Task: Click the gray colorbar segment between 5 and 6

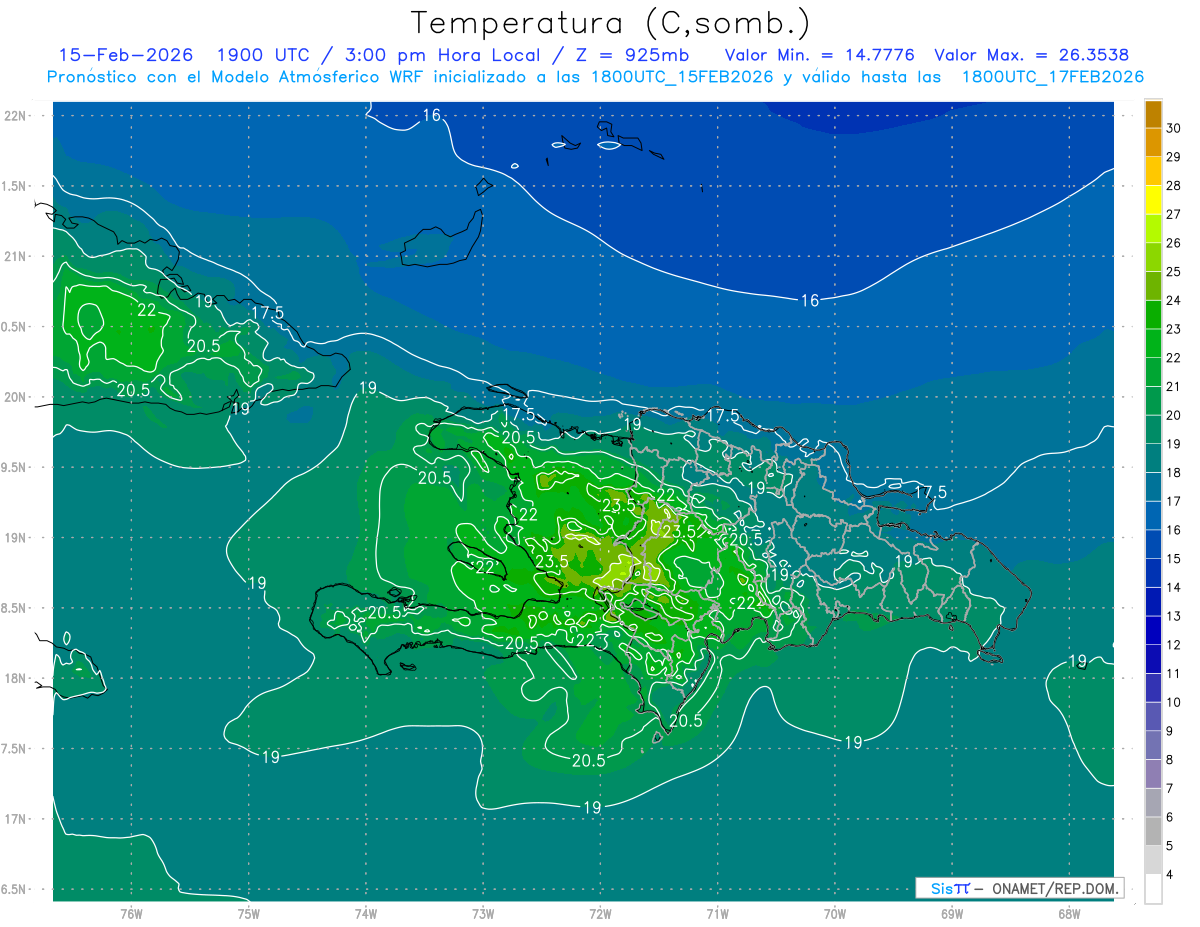Action: coord(1153,831)
